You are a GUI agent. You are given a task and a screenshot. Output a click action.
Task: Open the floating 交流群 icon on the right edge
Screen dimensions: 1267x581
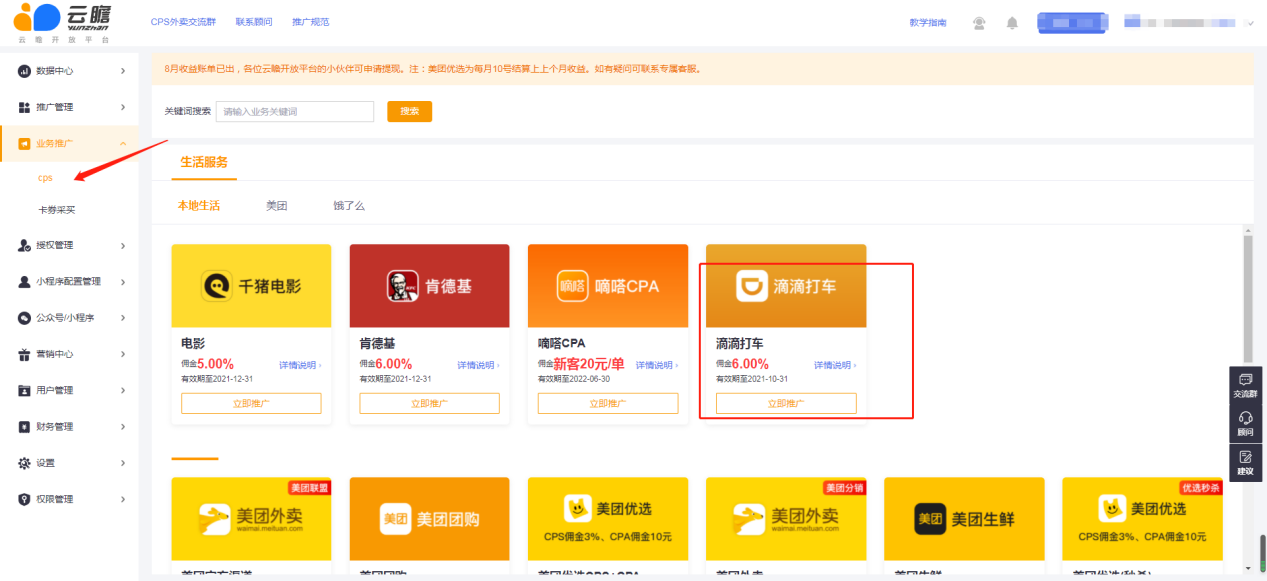(1245, 380)
